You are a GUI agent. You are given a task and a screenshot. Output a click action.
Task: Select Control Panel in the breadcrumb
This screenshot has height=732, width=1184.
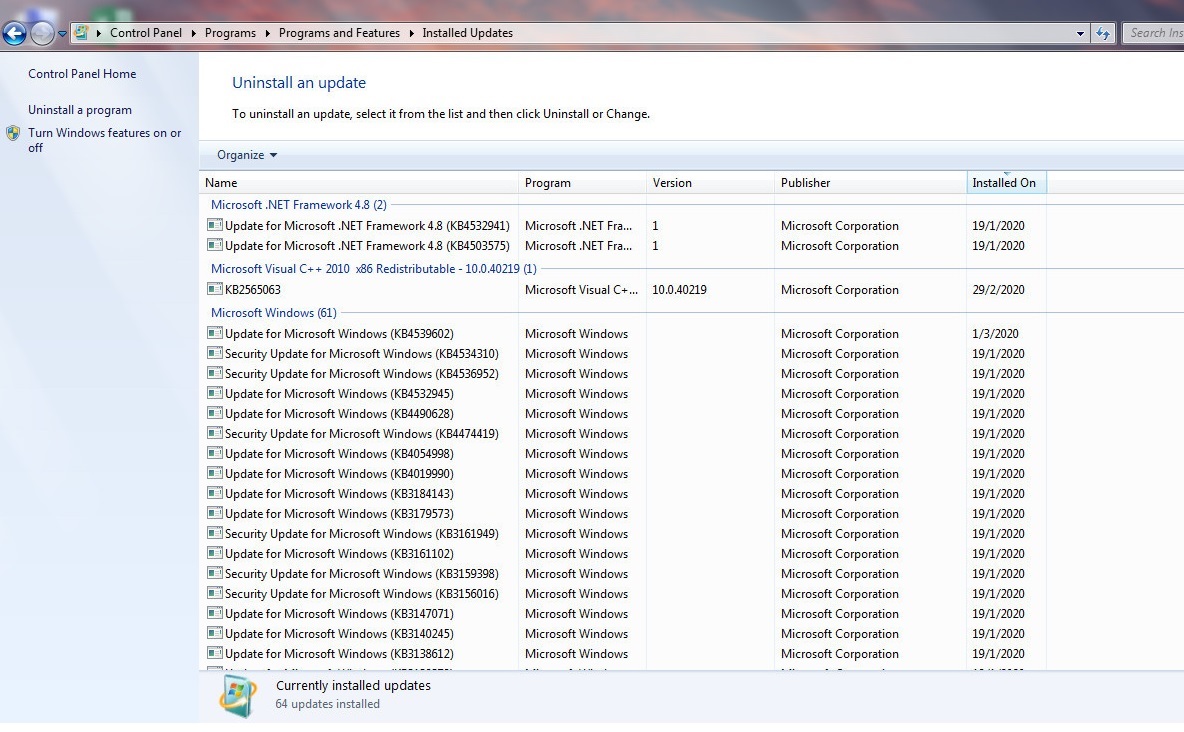click(146, 32)
